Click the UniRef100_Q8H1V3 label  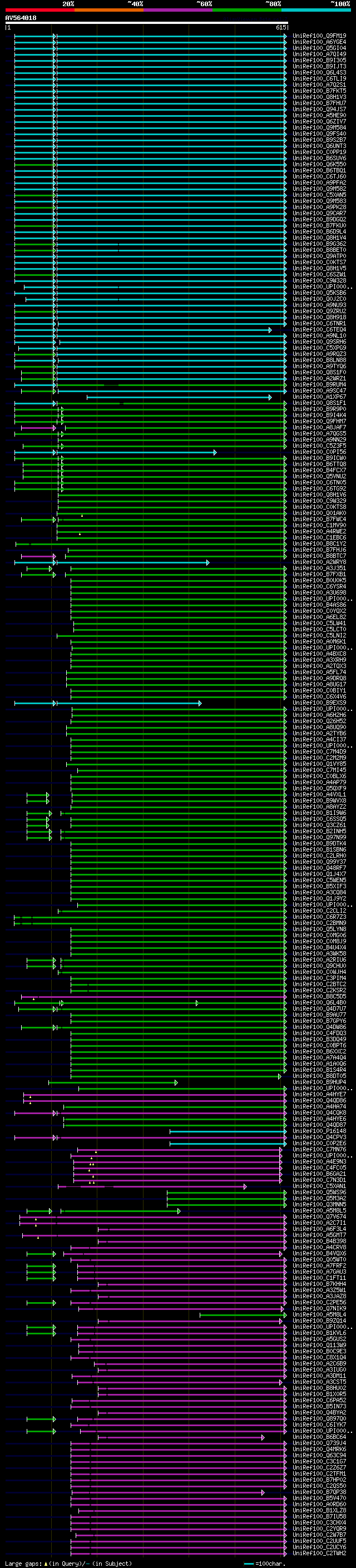(x=319, y=97)
